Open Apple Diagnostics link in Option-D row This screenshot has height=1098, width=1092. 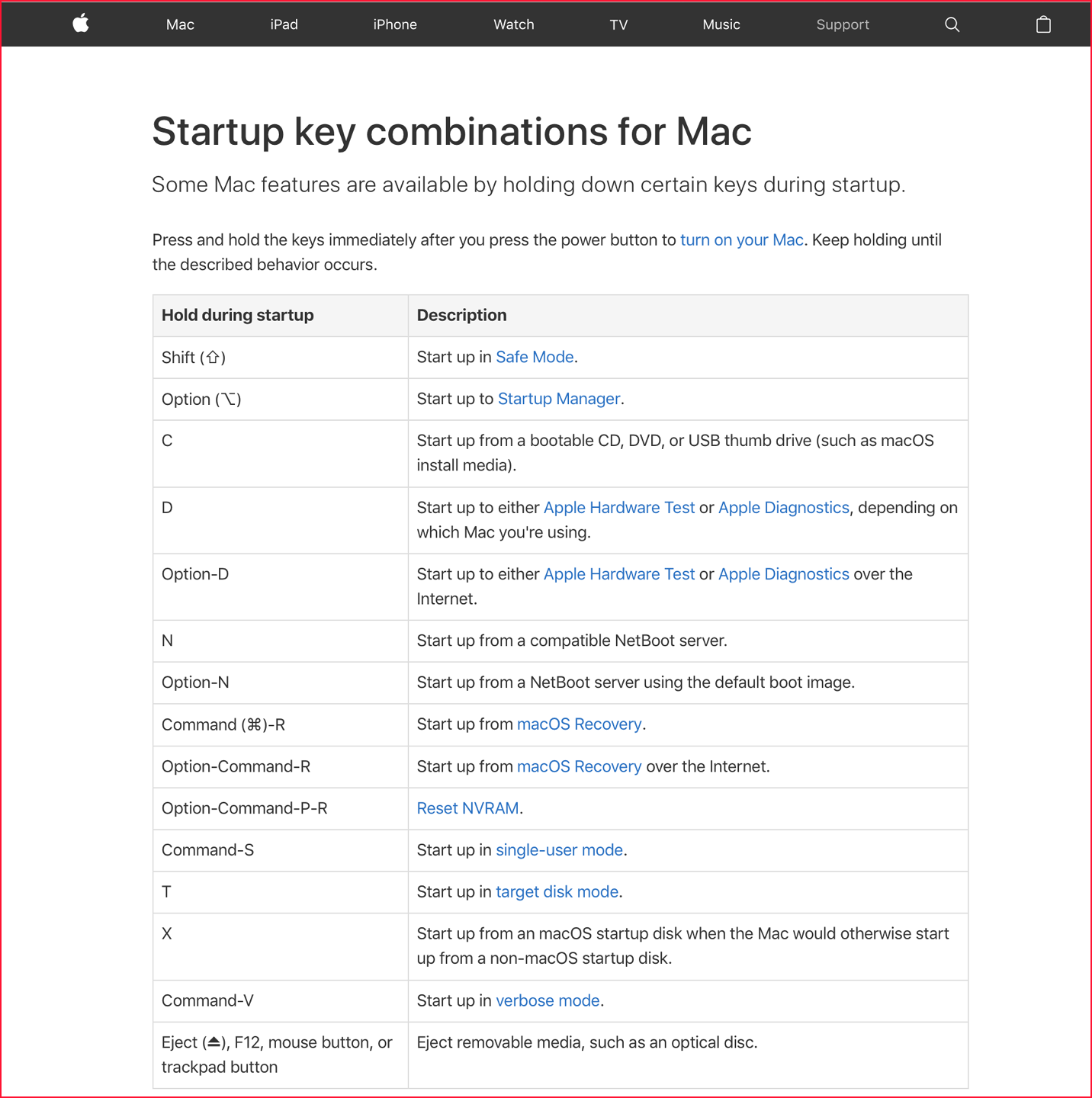784,573
